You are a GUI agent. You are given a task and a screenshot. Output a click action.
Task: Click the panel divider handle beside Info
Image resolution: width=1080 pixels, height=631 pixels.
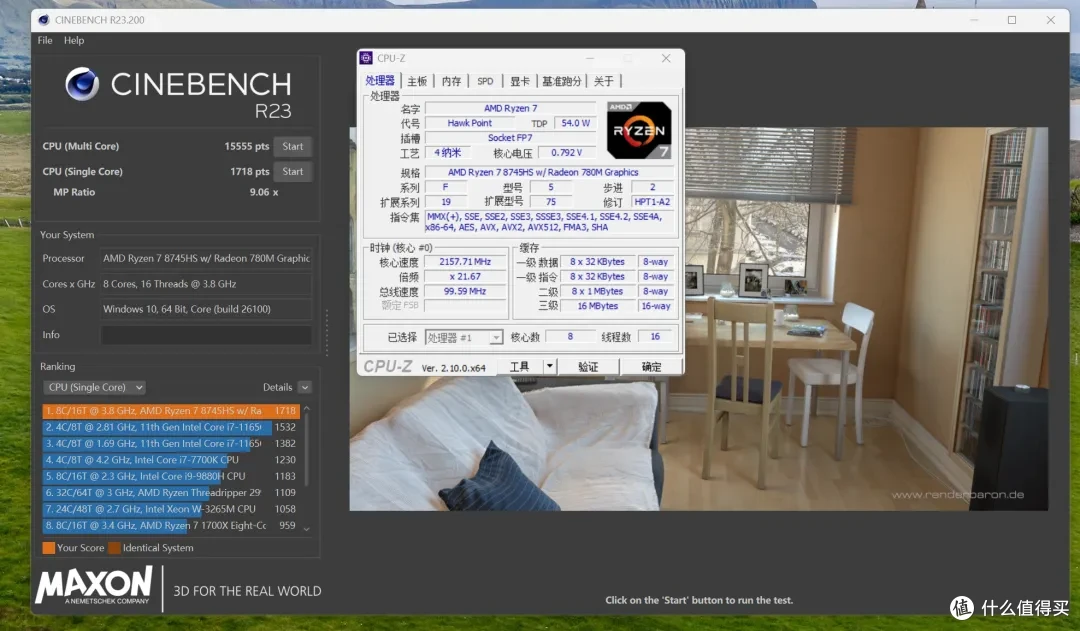[326, 333]
